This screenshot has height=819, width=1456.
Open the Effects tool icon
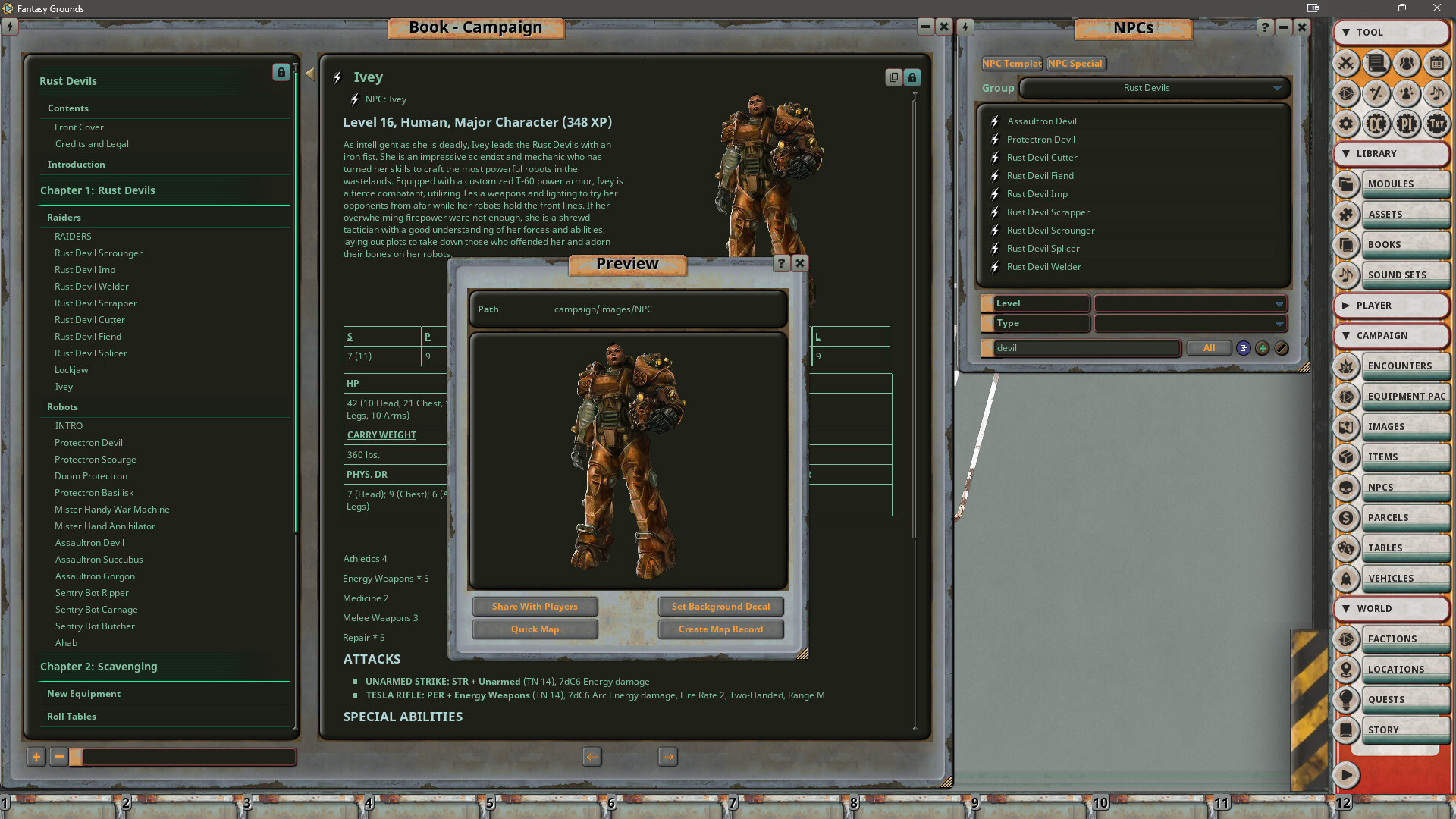click(1407, 94)
